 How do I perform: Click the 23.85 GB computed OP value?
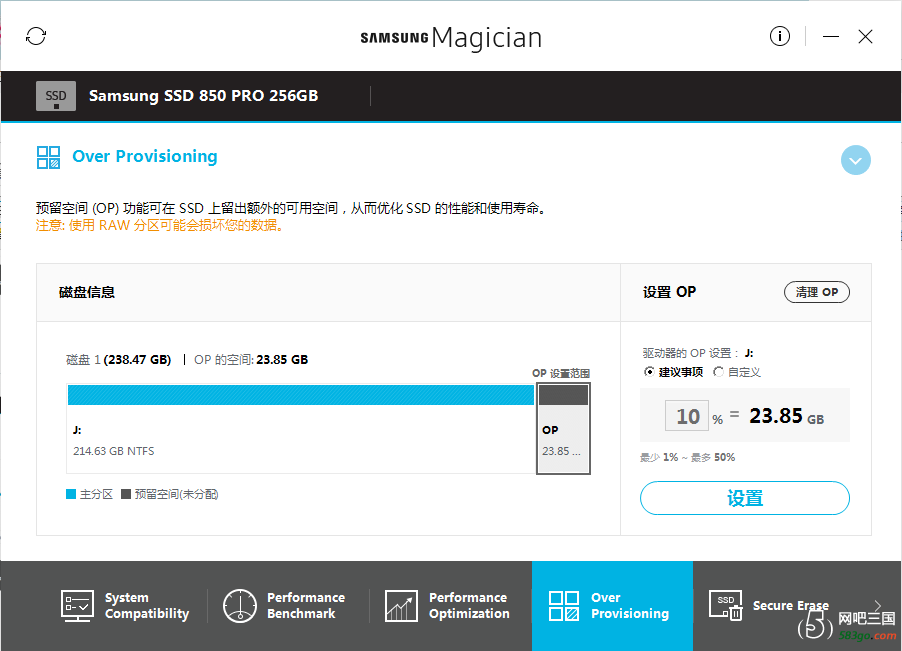[786, 416]
